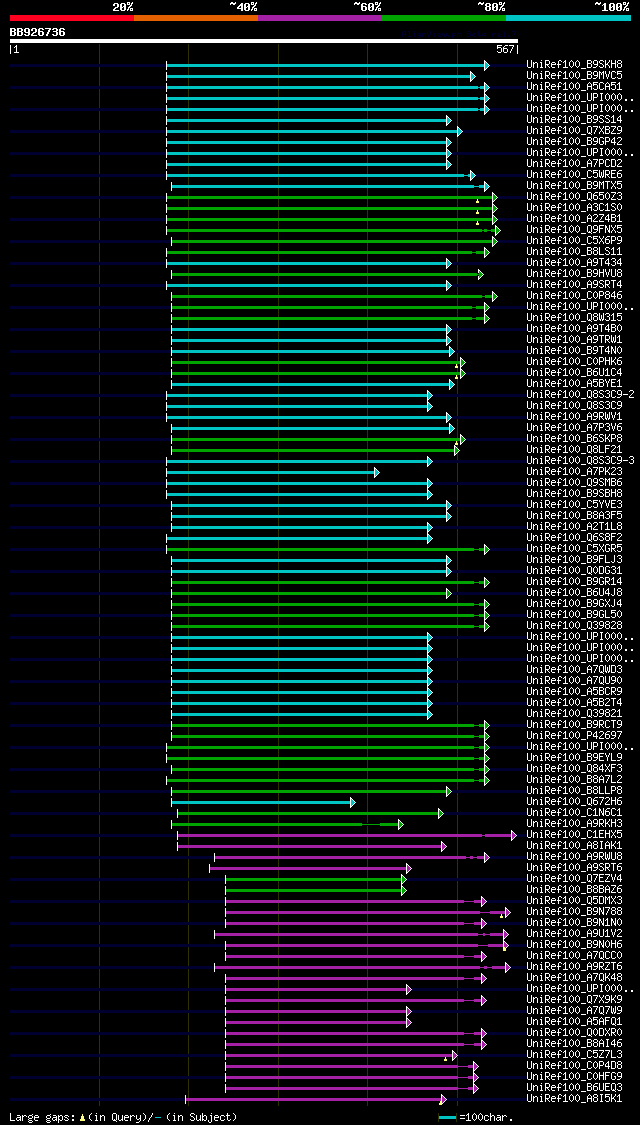Open the UniRef100_Q7EZV4 entry
This screenshot has height=1125, width=640.
pyautogui.click(x=574, y=879)
